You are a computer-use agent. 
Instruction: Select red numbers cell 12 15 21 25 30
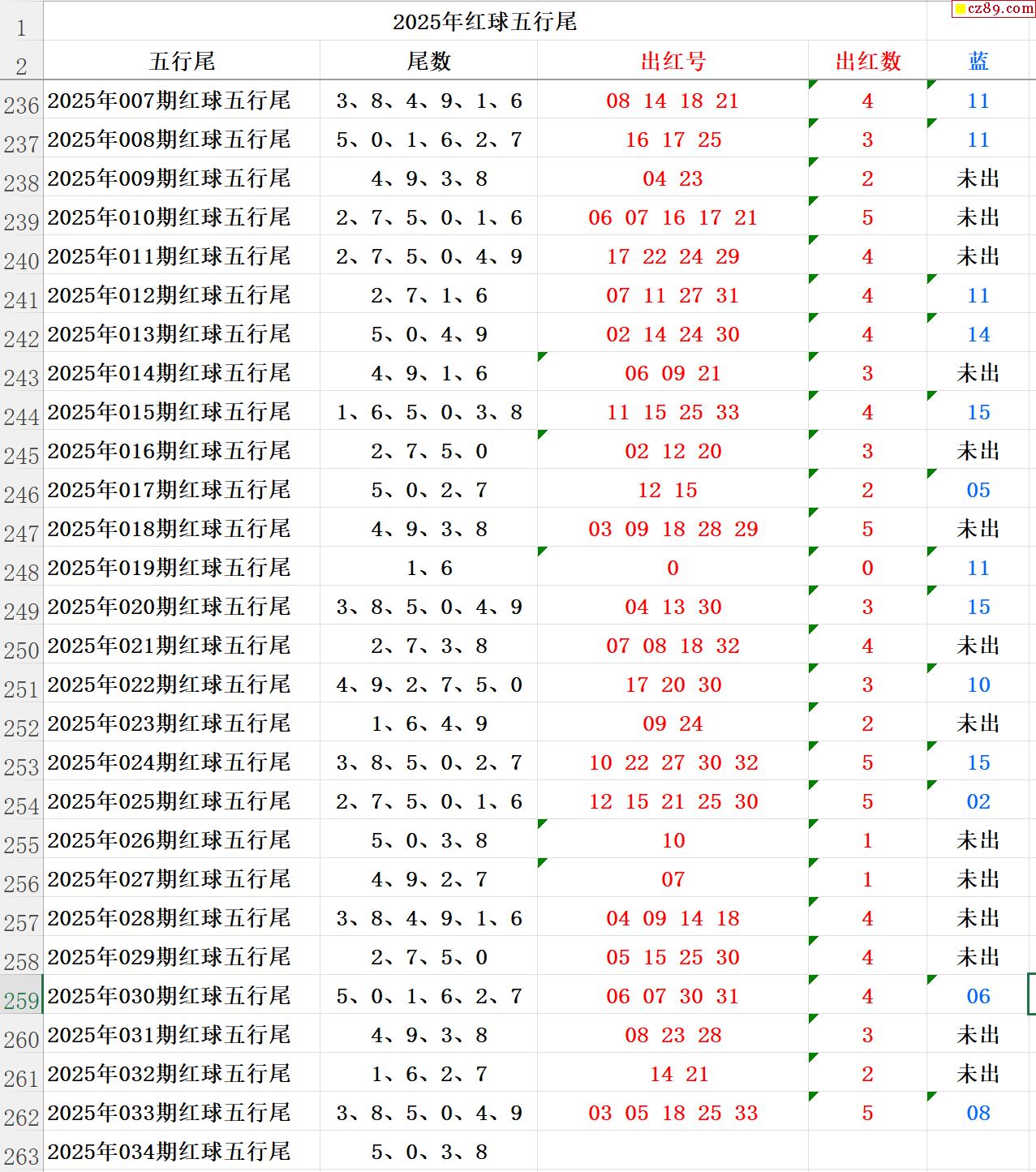point(673,801)
